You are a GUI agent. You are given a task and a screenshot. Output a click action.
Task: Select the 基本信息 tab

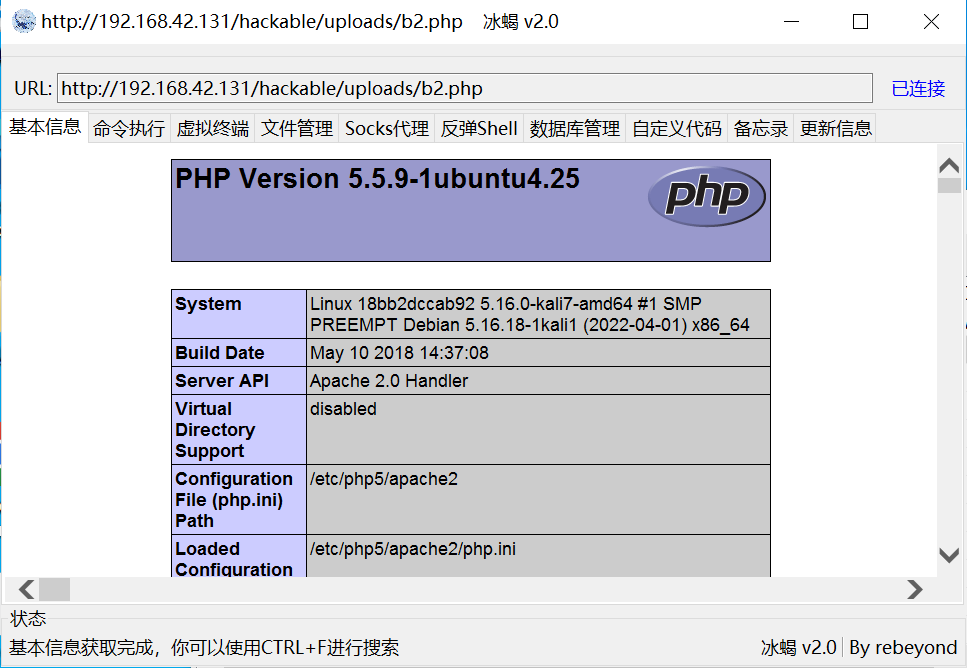click(x=45, y=127)
